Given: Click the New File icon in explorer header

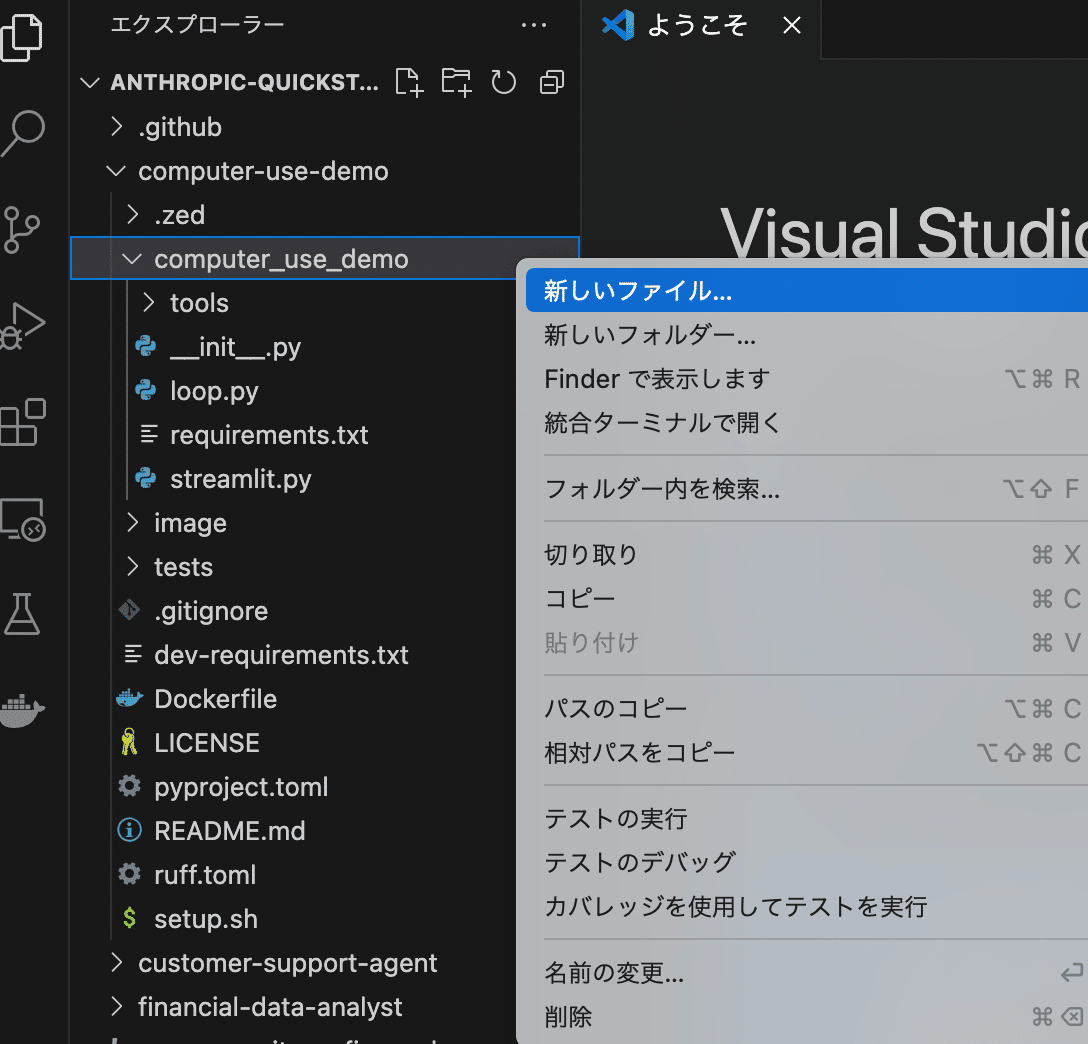Looking at the screenshot, I should pos(409,83).
